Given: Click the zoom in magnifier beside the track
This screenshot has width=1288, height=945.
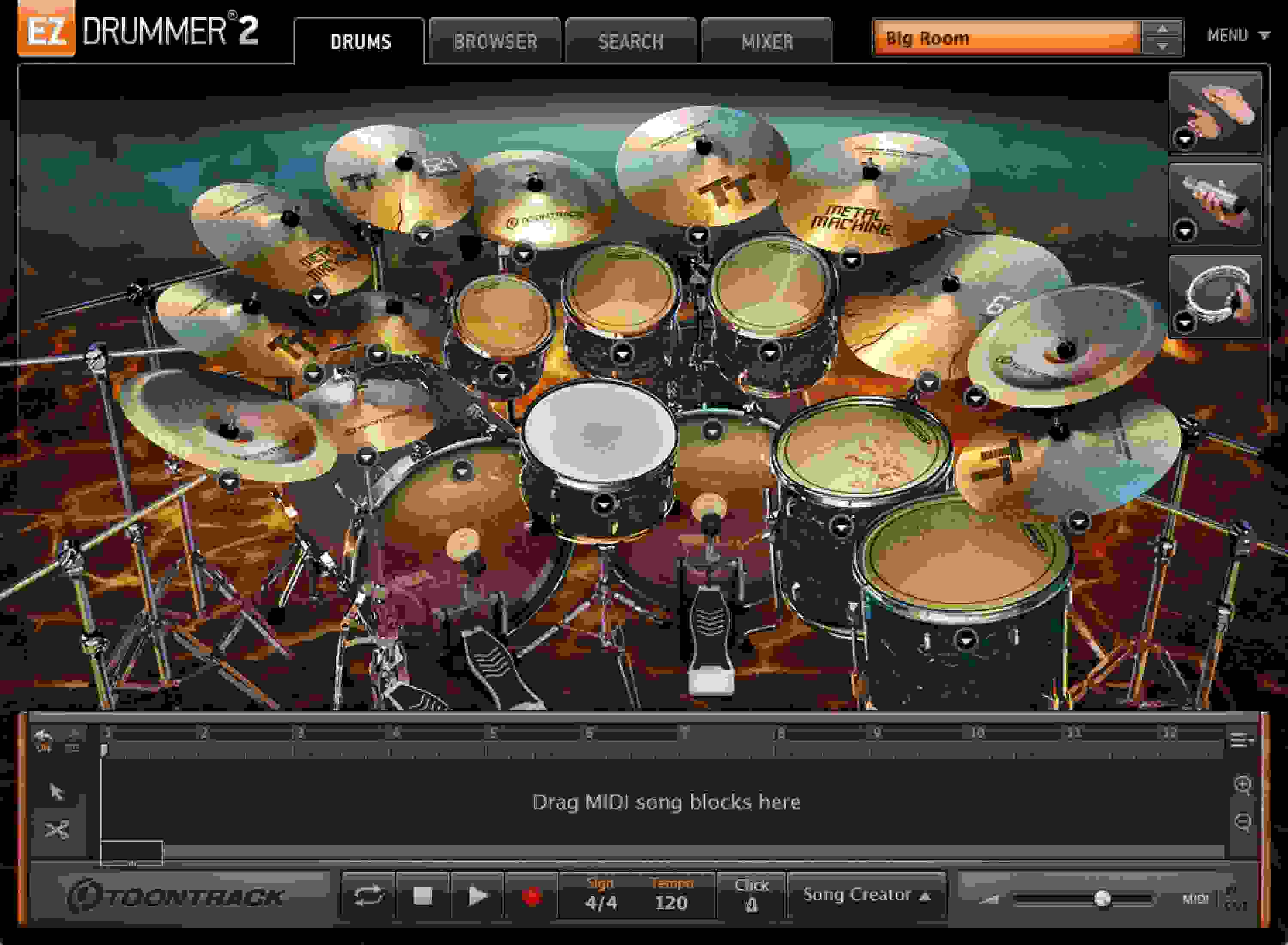Looking at the screenshot, I should pyautogui.click(x=1242, y=785).
